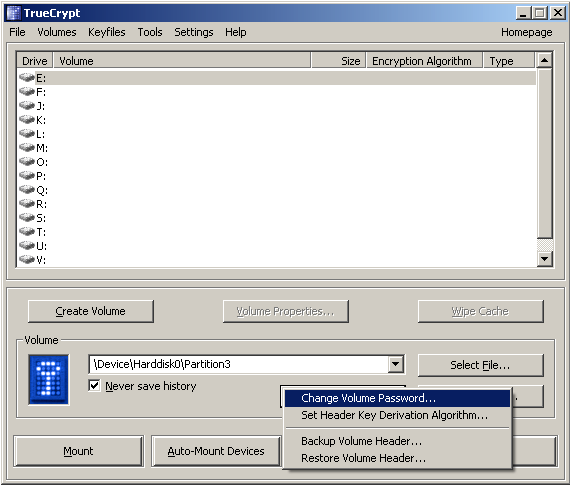
Task: Select the K: drive icon
Action: coord(27,119)
